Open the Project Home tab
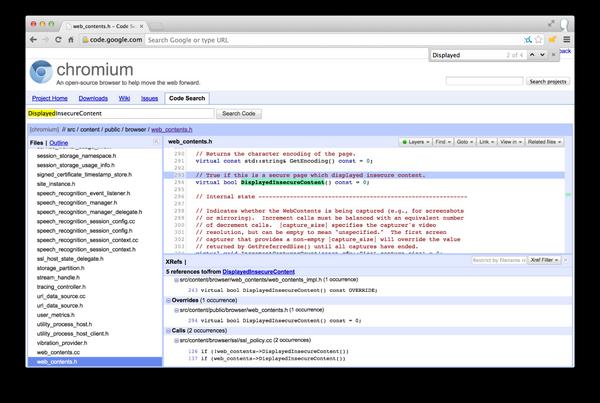The height and width of the screenshot is (403, 600). point(50,98)
